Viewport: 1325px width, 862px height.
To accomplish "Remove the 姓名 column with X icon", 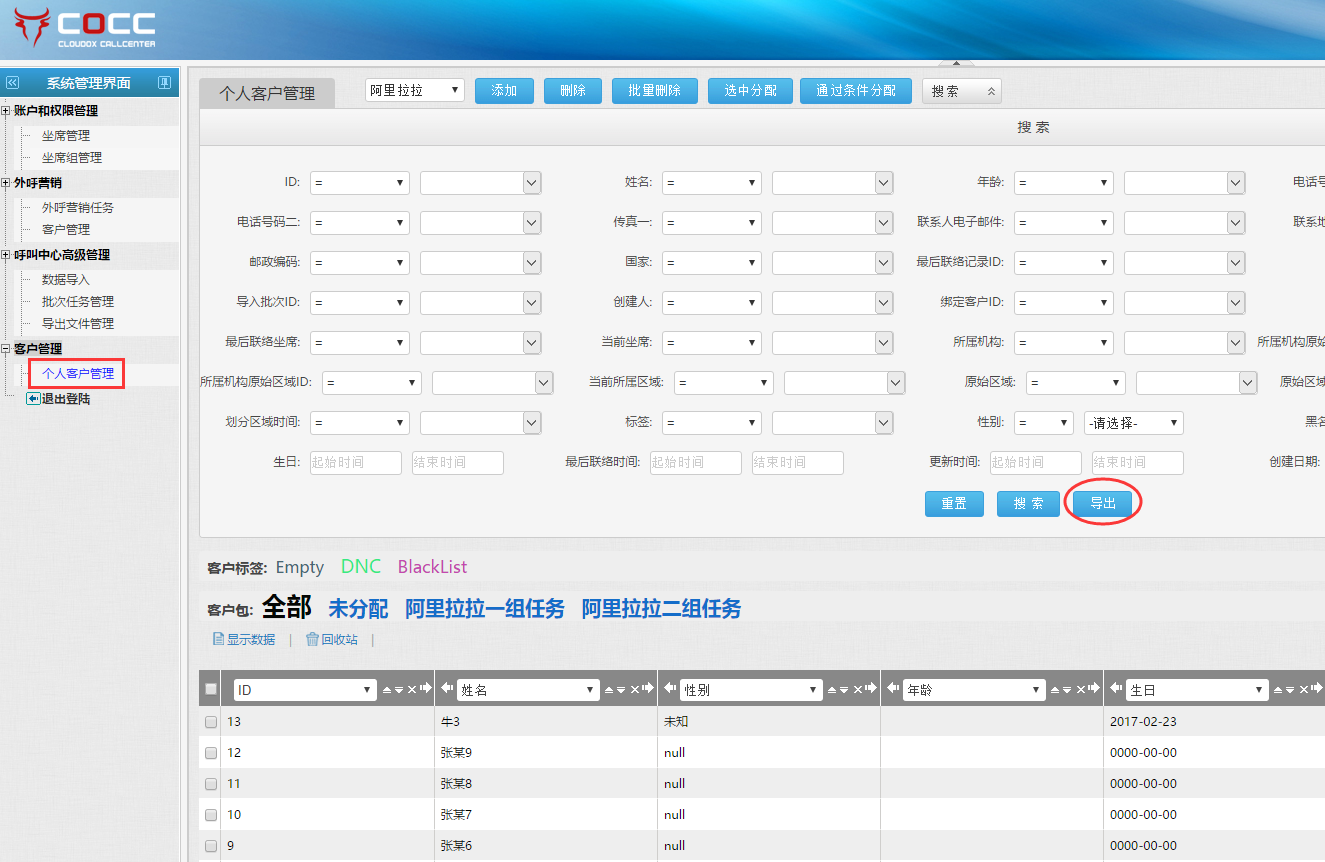I will pos(634,690).
